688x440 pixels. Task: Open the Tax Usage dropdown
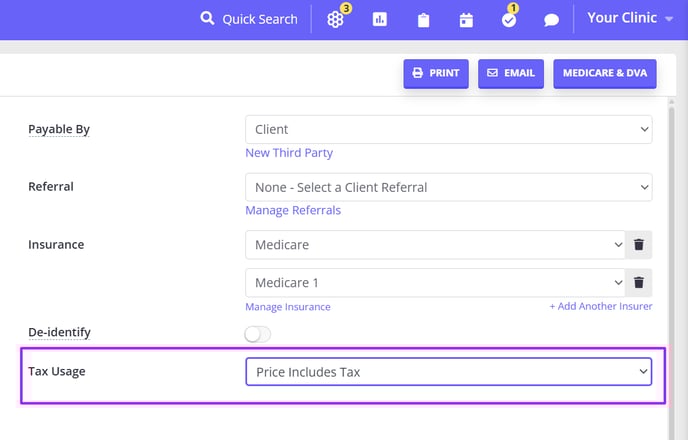[x=448, y=372]
